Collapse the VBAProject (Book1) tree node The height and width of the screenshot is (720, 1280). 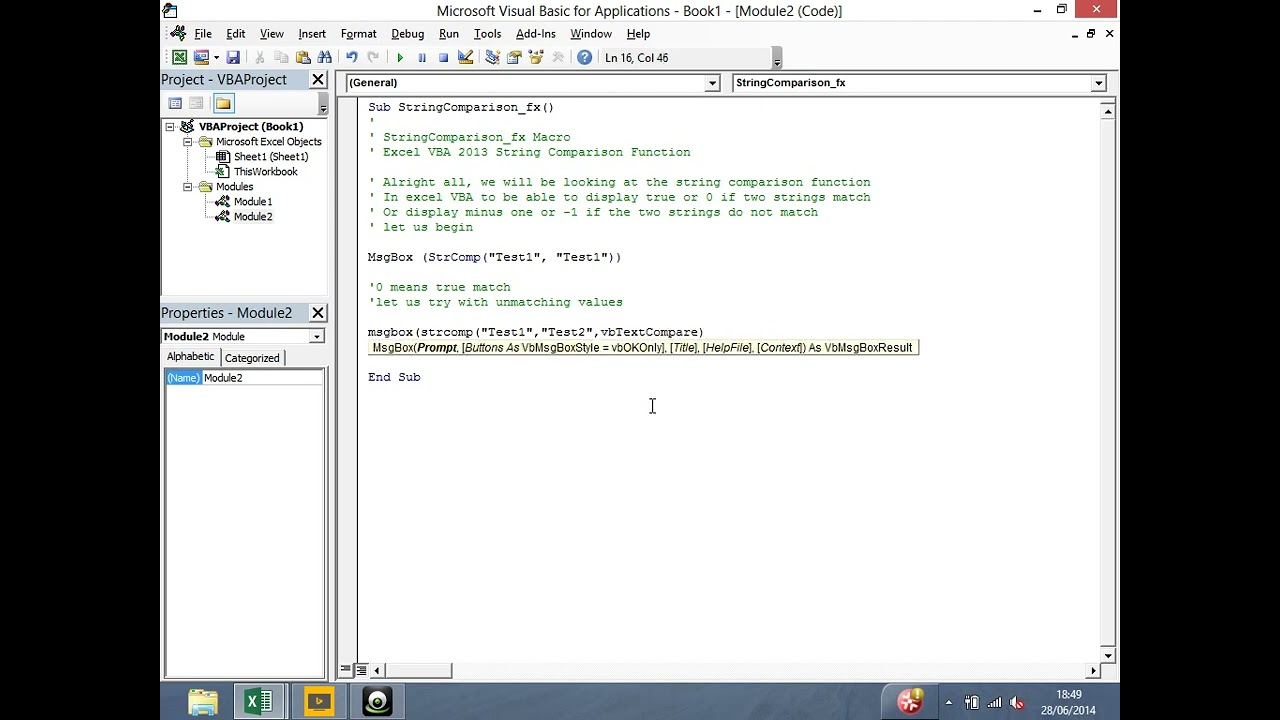170,127
